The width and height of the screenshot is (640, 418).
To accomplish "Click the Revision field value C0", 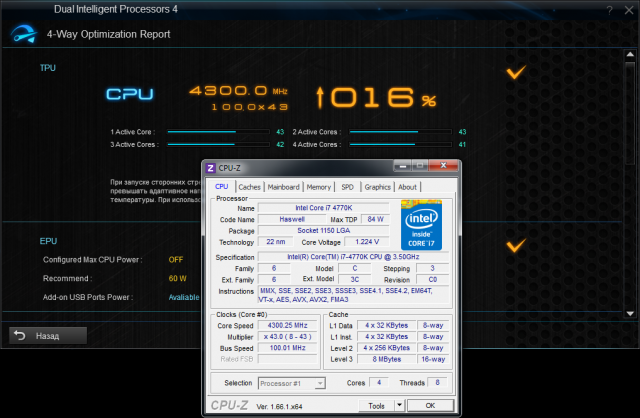I will pos(433,280).
